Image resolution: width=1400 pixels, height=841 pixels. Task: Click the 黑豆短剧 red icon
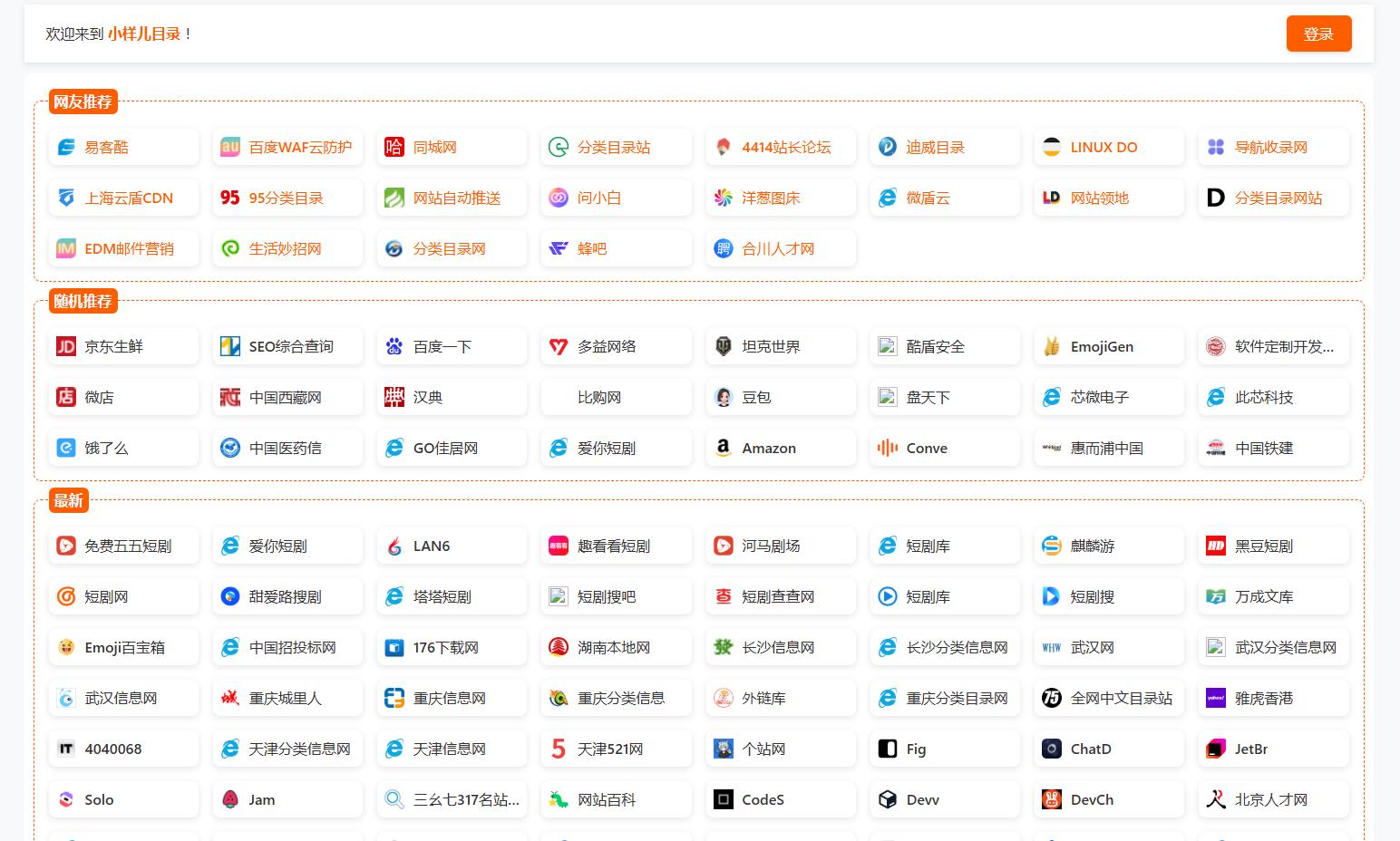tap(1216, 546)
